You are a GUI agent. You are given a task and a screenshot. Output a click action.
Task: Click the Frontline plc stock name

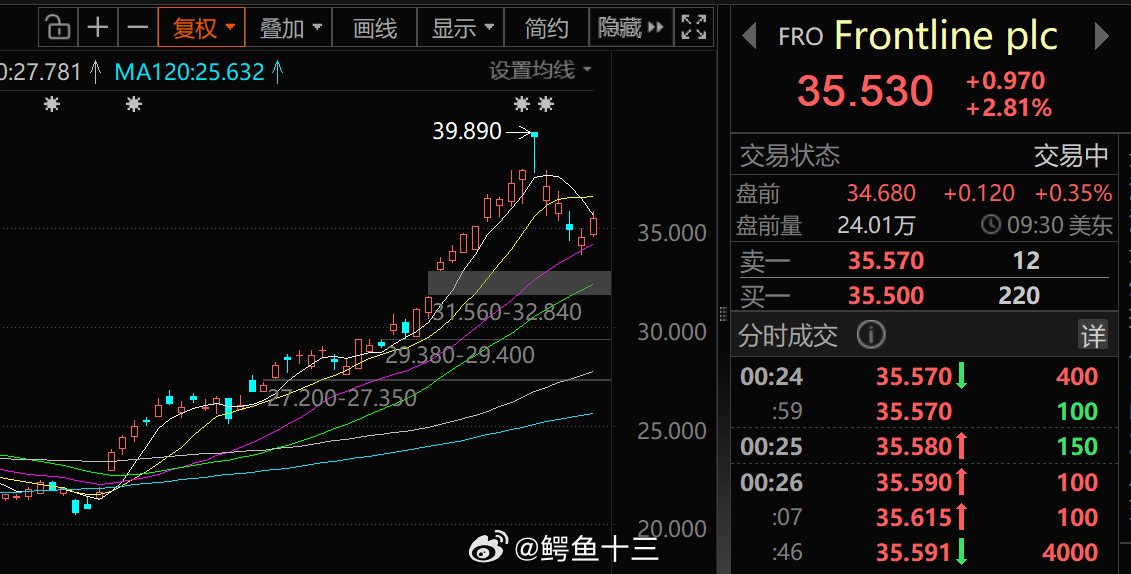click(x=946, y=35)
